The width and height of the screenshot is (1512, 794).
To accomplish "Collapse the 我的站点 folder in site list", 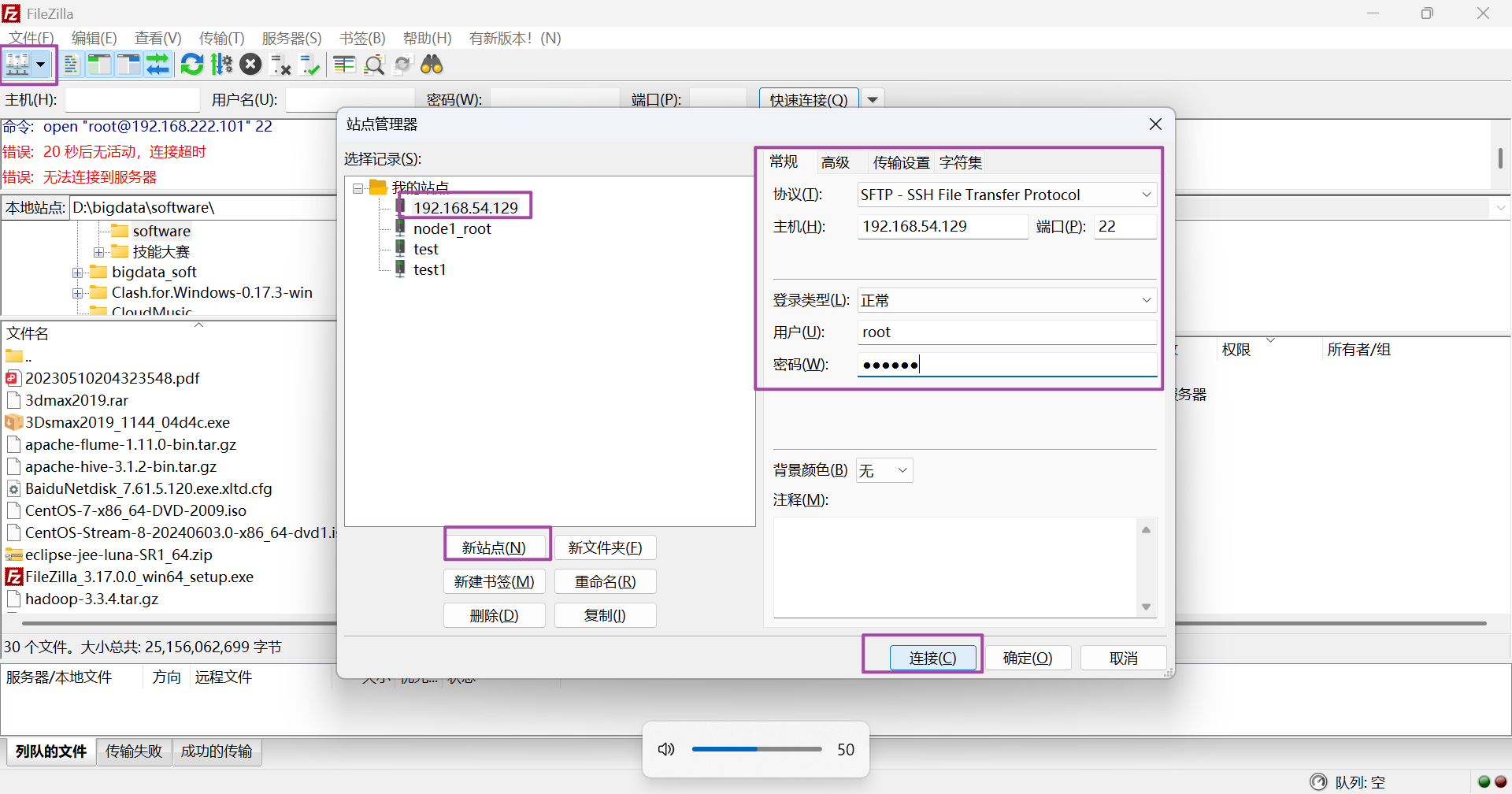I will pyautogui.click(x=358, y=188).
